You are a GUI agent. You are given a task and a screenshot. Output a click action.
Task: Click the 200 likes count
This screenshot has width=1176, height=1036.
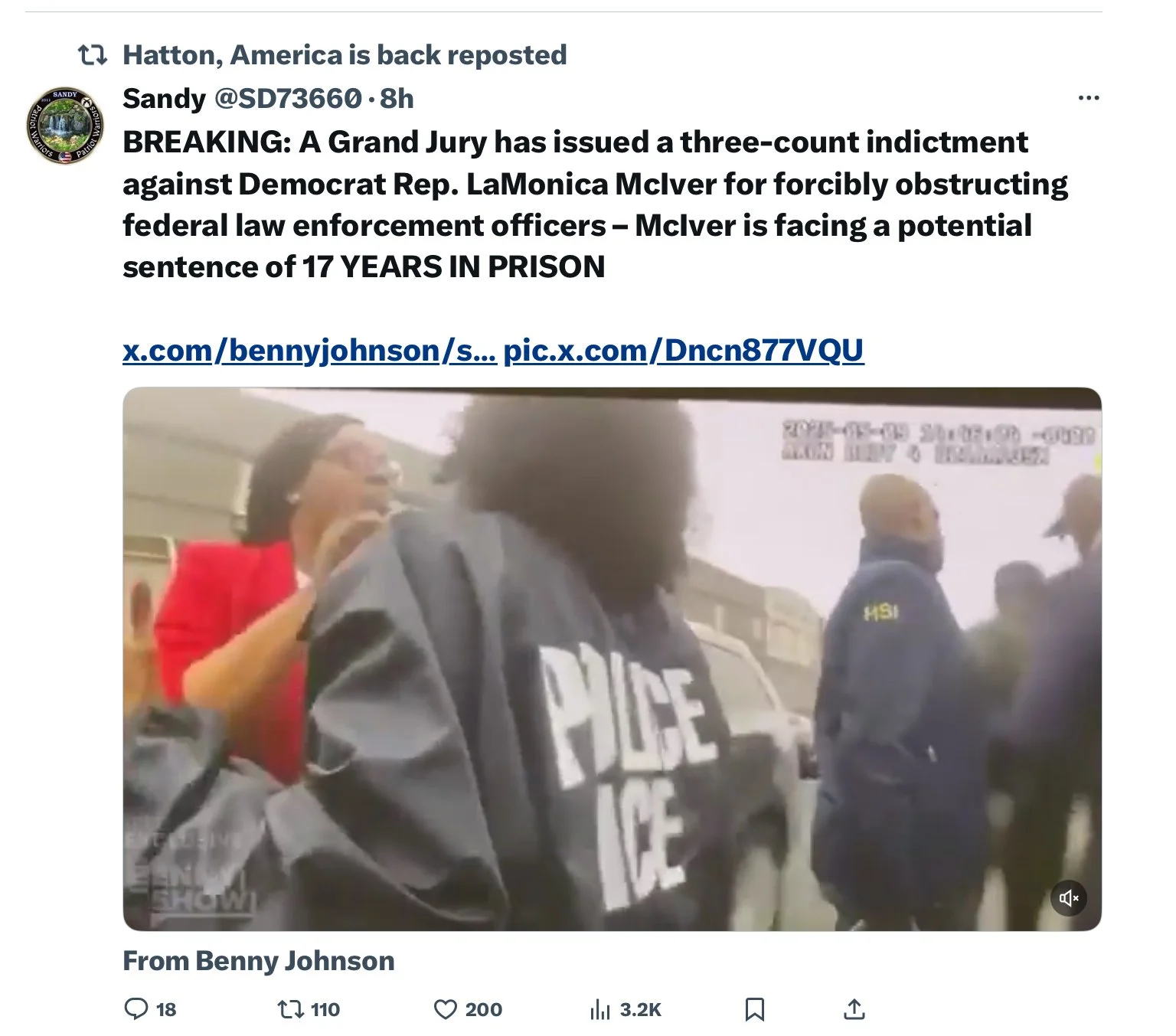484,1009
